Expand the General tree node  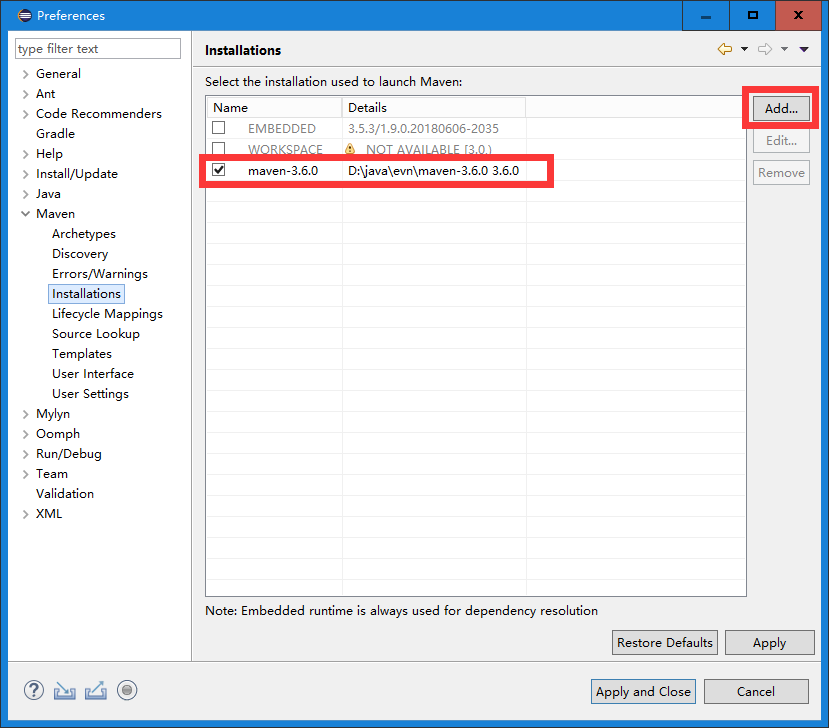(25, 74)
